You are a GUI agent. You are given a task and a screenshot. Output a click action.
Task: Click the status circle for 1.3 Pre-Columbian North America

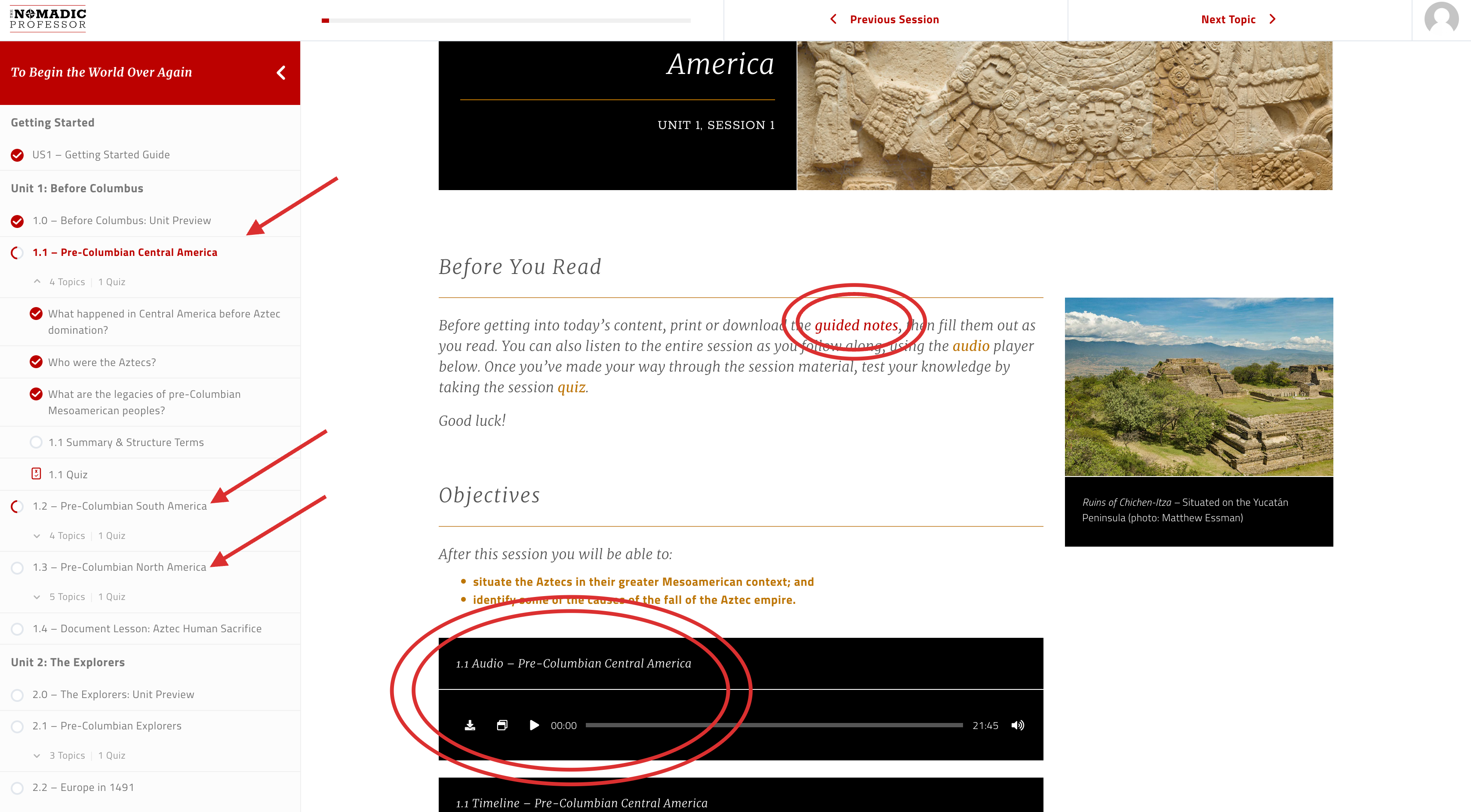coord(18,568)
